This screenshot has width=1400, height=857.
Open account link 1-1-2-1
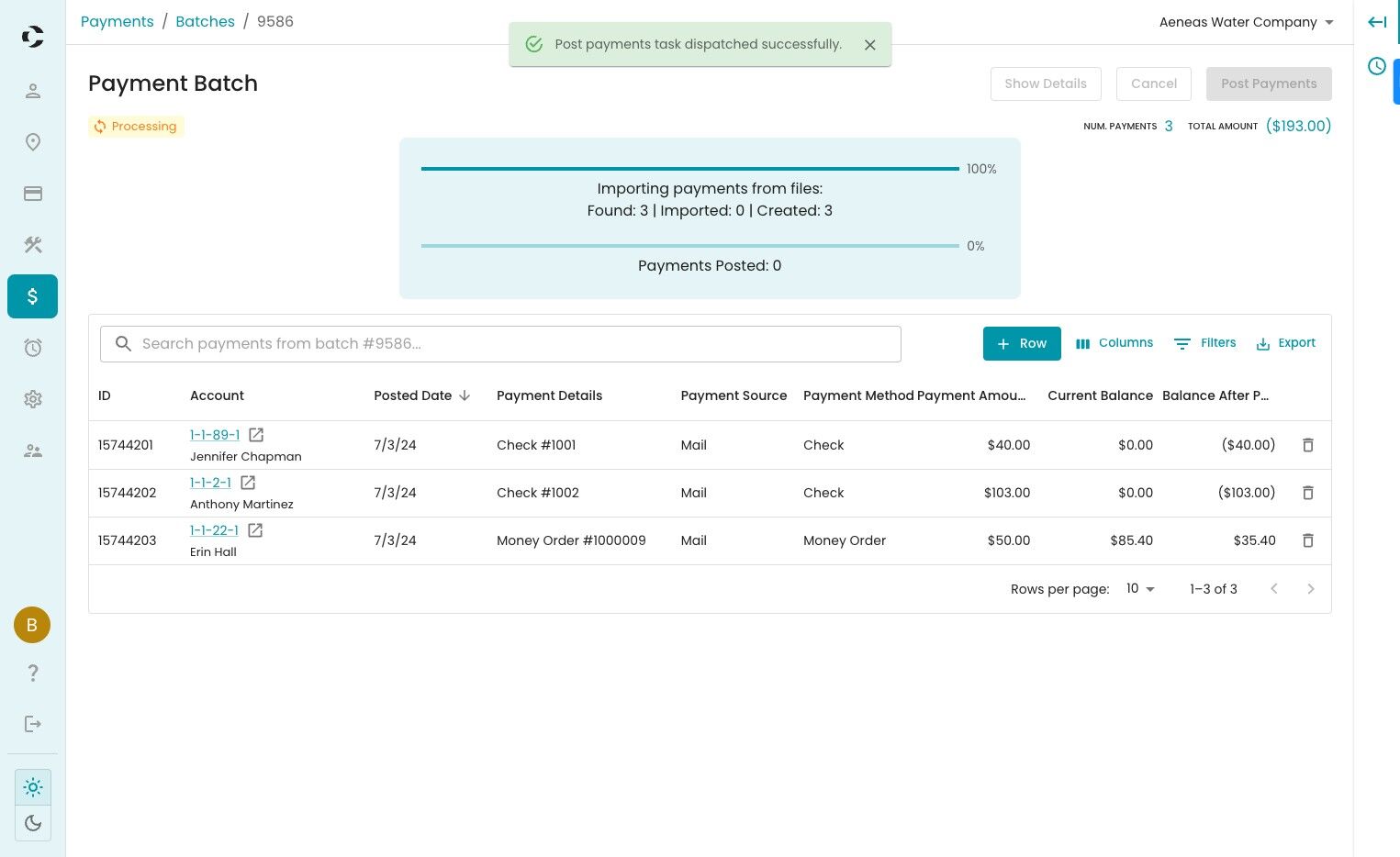click(210, 483)
